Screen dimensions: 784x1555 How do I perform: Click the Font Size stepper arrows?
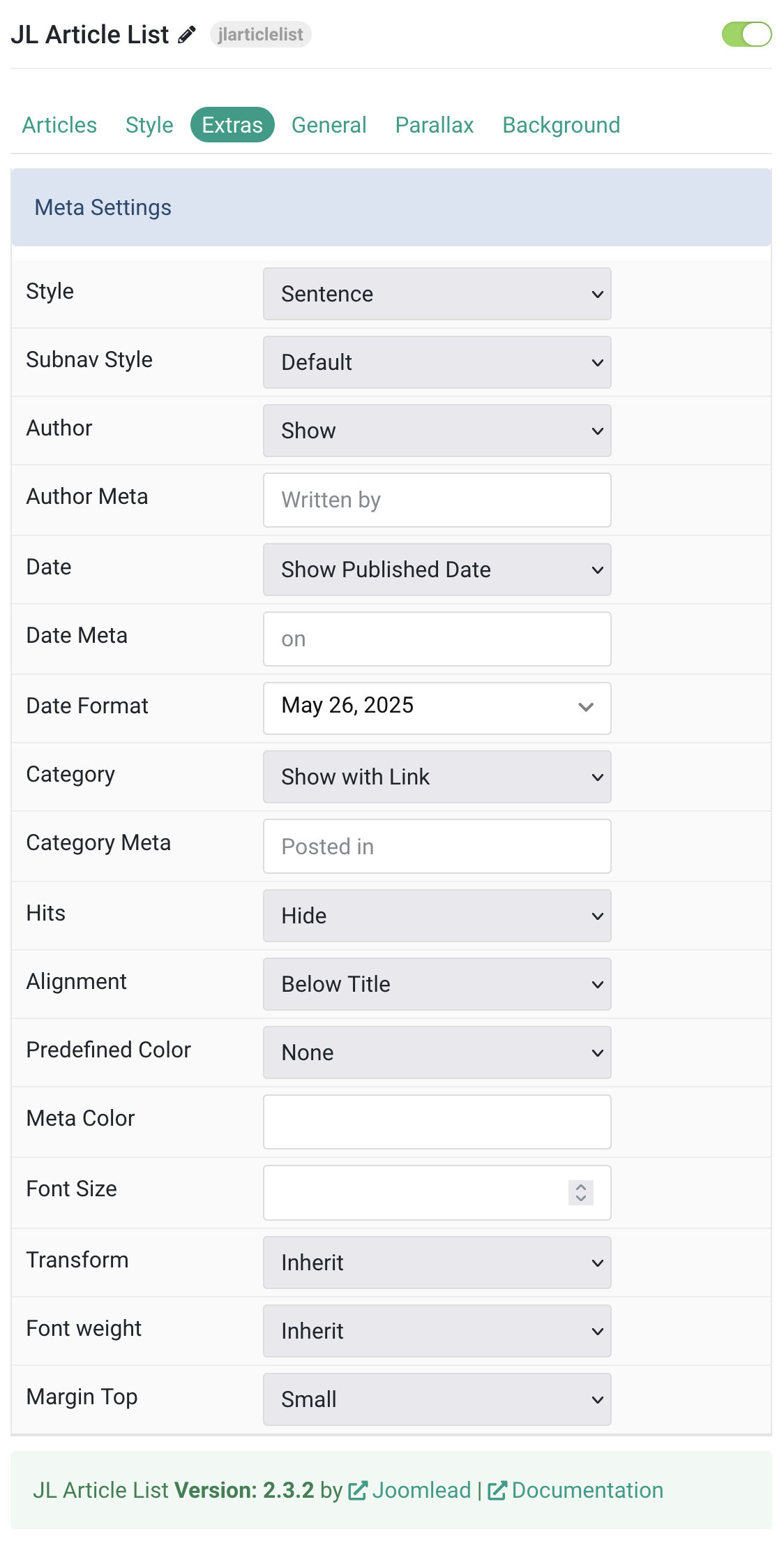[580, 1192]
